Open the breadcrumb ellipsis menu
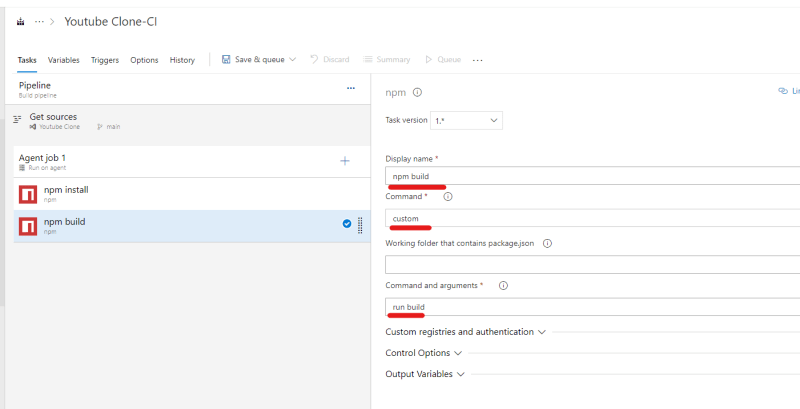 [39, 22]
